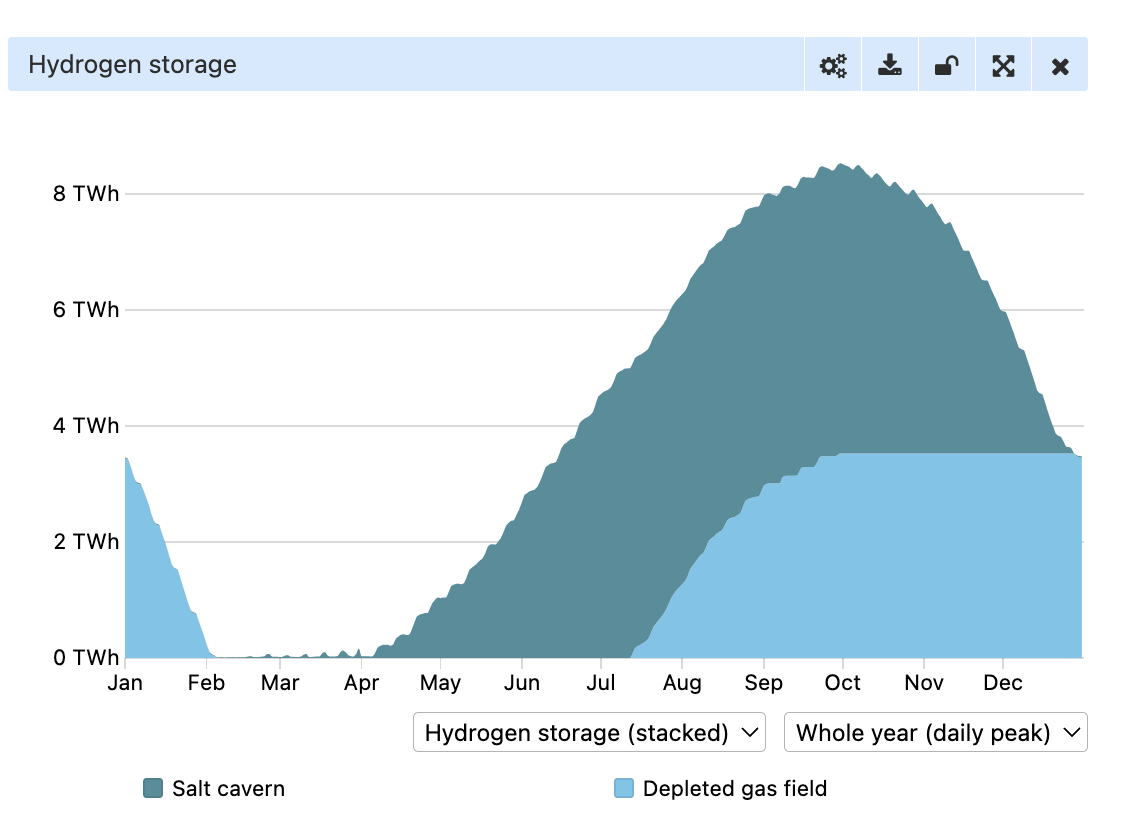Click the Feb month label
The height and width of the screenshot is (816, 1128).
click(x=206, y=683)
